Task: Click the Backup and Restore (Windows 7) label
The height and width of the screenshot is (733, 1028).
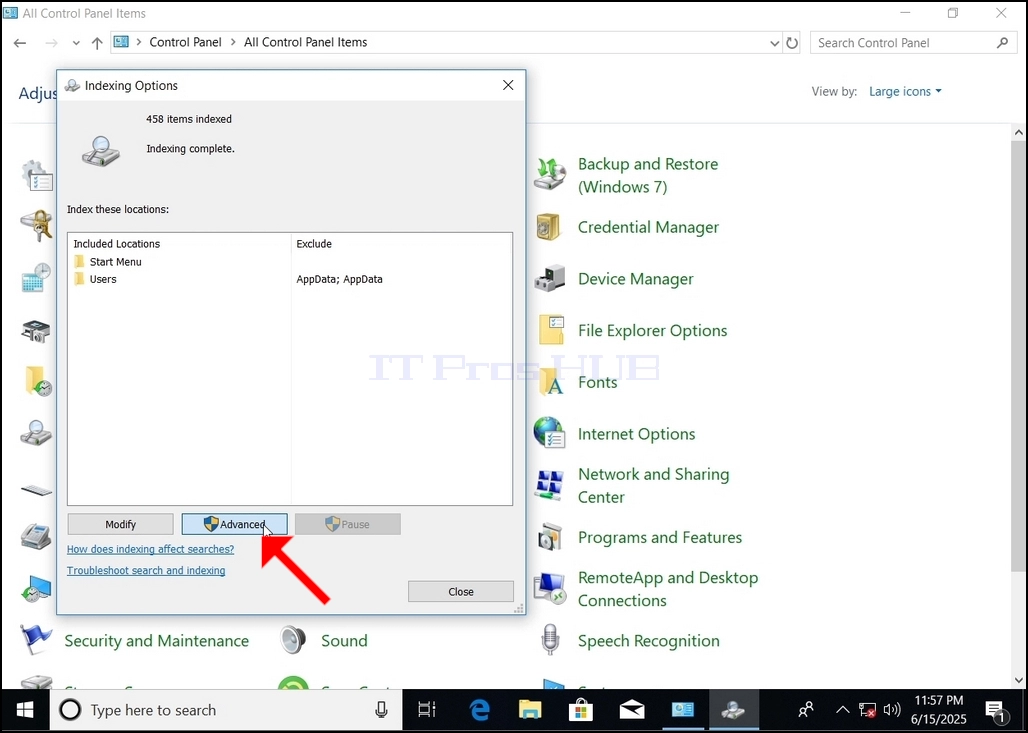Action: (648, 175)
